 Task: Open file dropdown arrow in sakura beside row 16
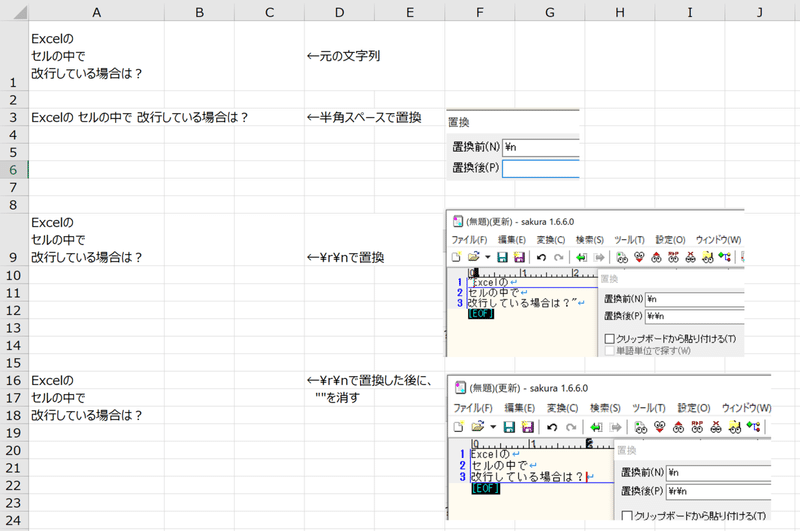tap(493, 427)
